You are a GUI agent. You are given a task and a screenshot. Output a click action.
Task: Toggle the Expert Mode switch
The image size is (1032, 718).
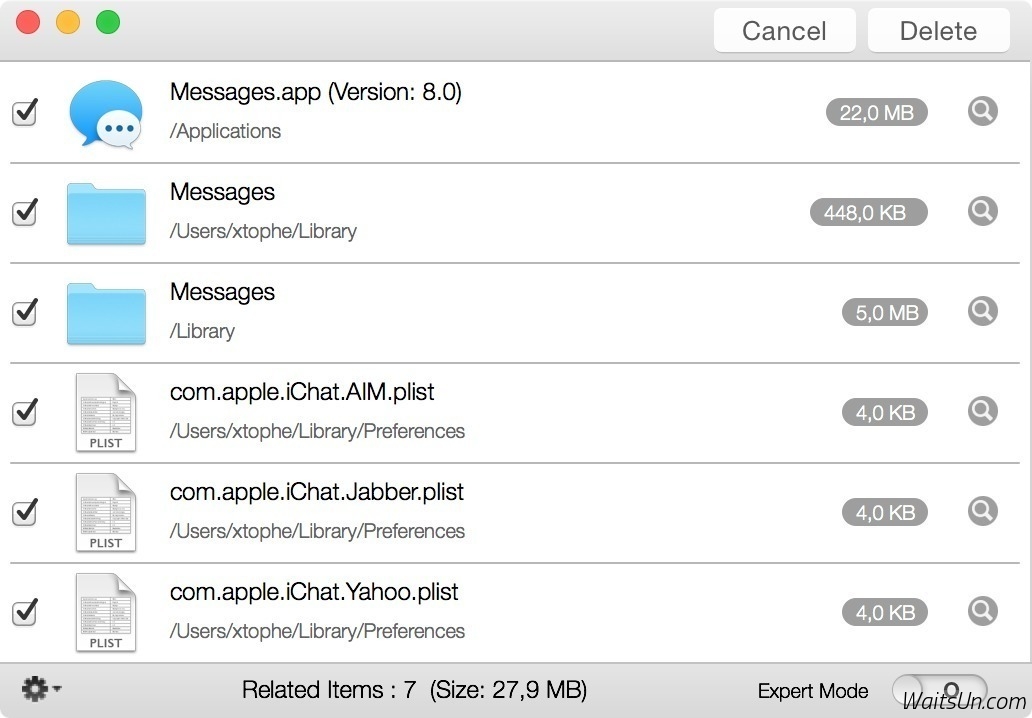tap(938, 690)
